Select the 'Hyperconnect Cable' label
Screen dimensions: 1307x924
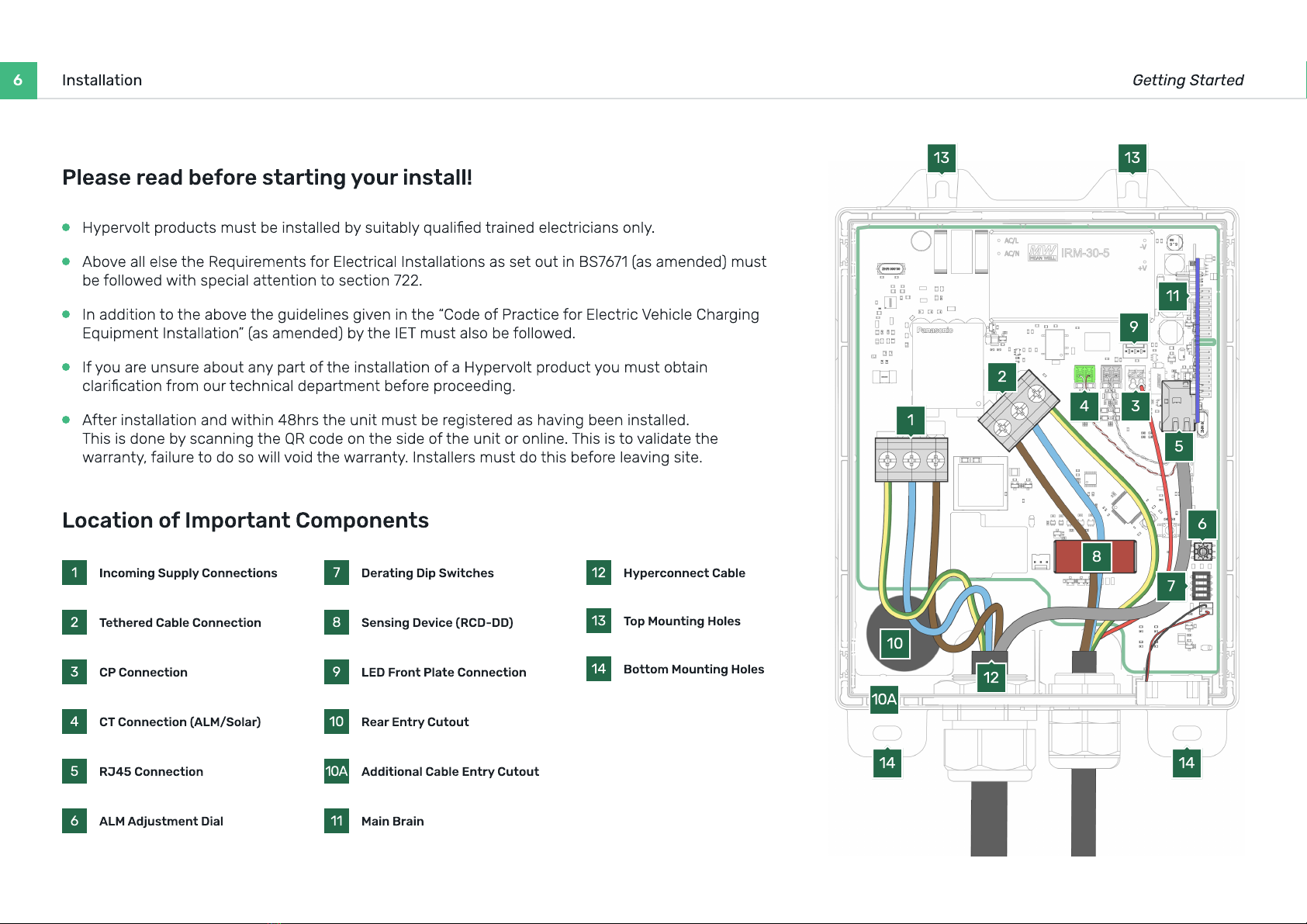[x=684, y=573]
